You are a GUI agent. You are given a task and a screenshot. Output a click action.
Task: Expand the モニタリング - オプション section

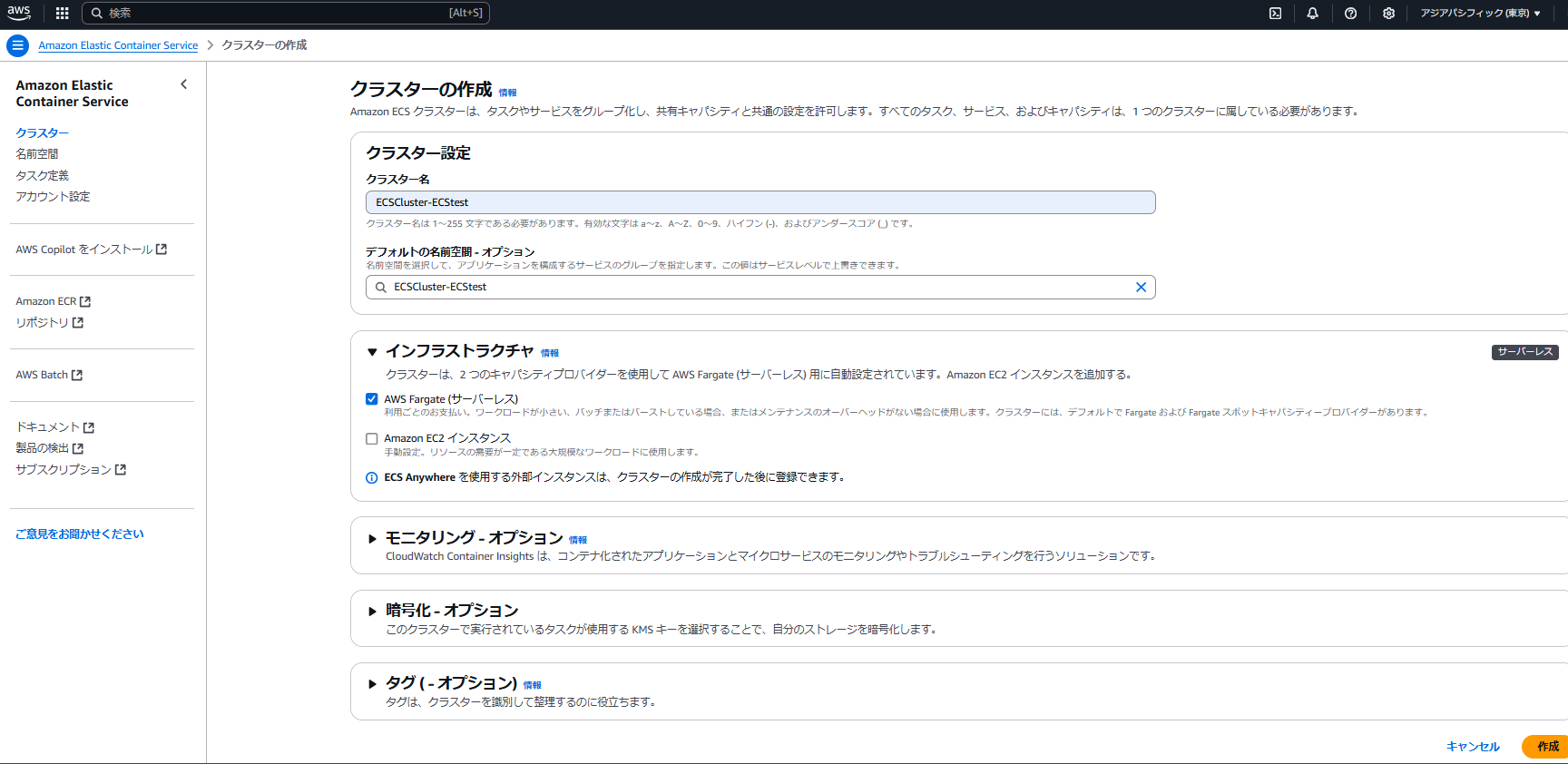[x=372, y=538]
